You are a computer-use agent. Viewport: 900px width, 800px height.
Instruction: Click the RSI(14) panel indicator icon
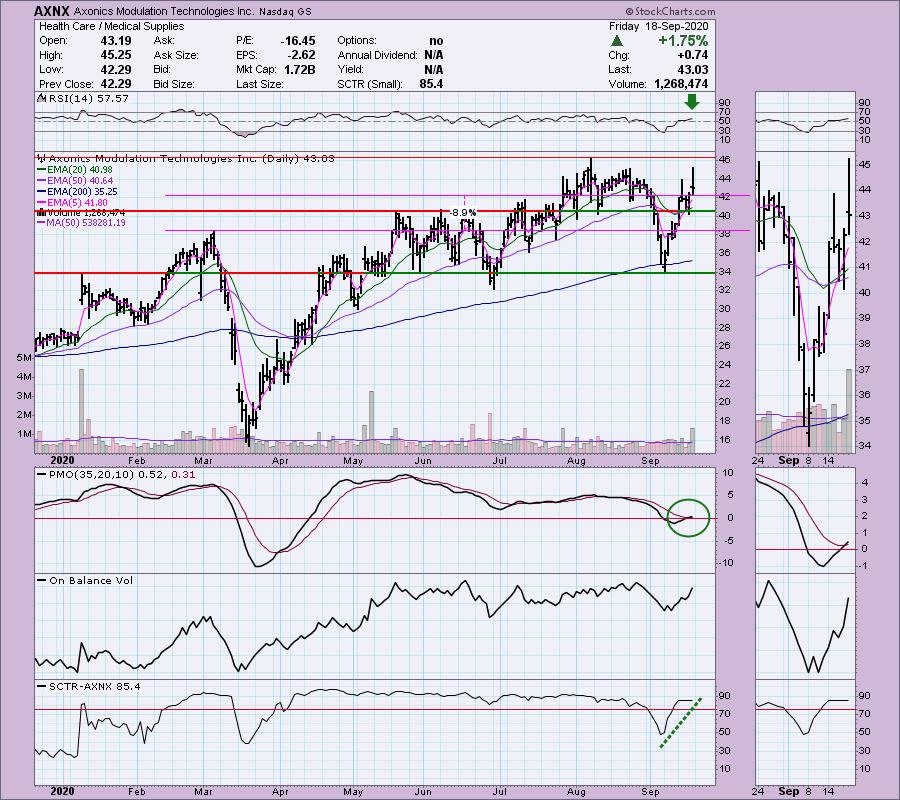40,100
